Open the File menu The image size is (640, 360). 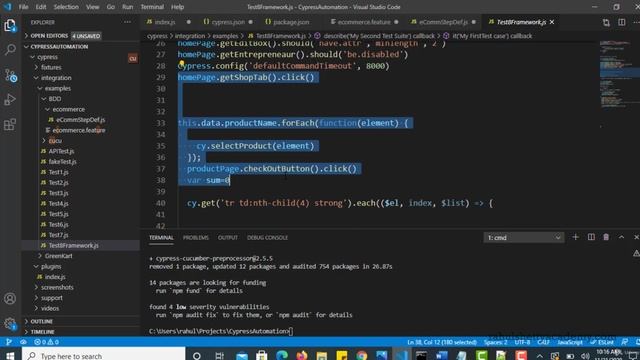(24, 7)
